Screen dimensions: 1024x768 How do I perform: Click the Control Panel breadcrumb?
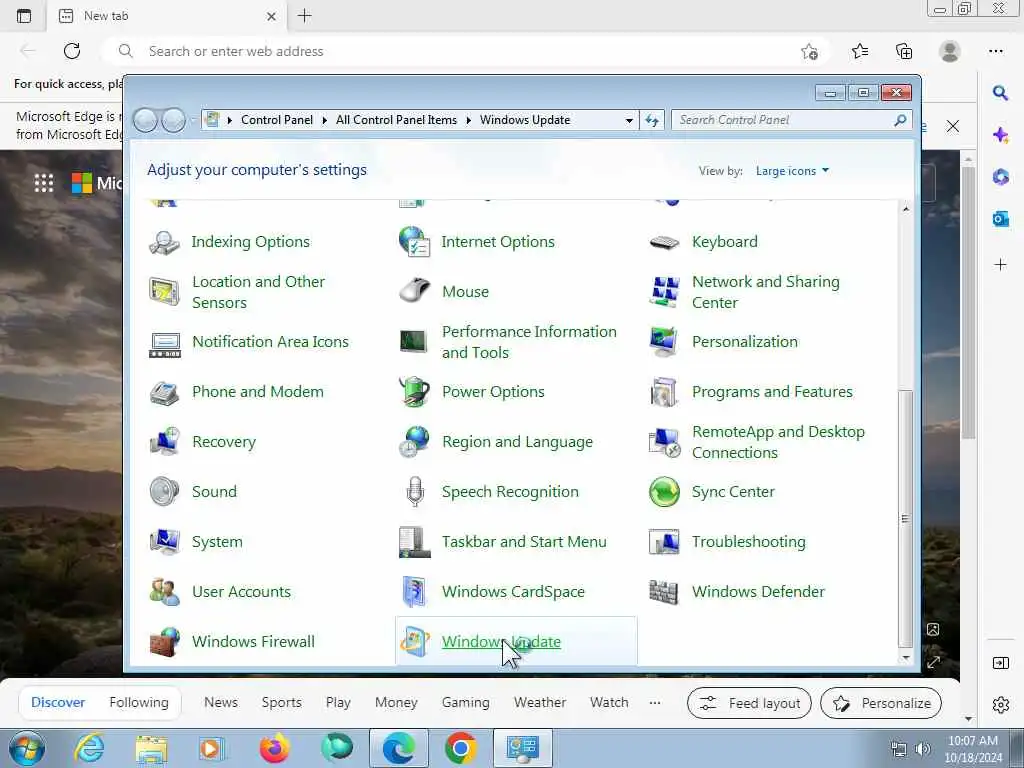pos(277,120)
